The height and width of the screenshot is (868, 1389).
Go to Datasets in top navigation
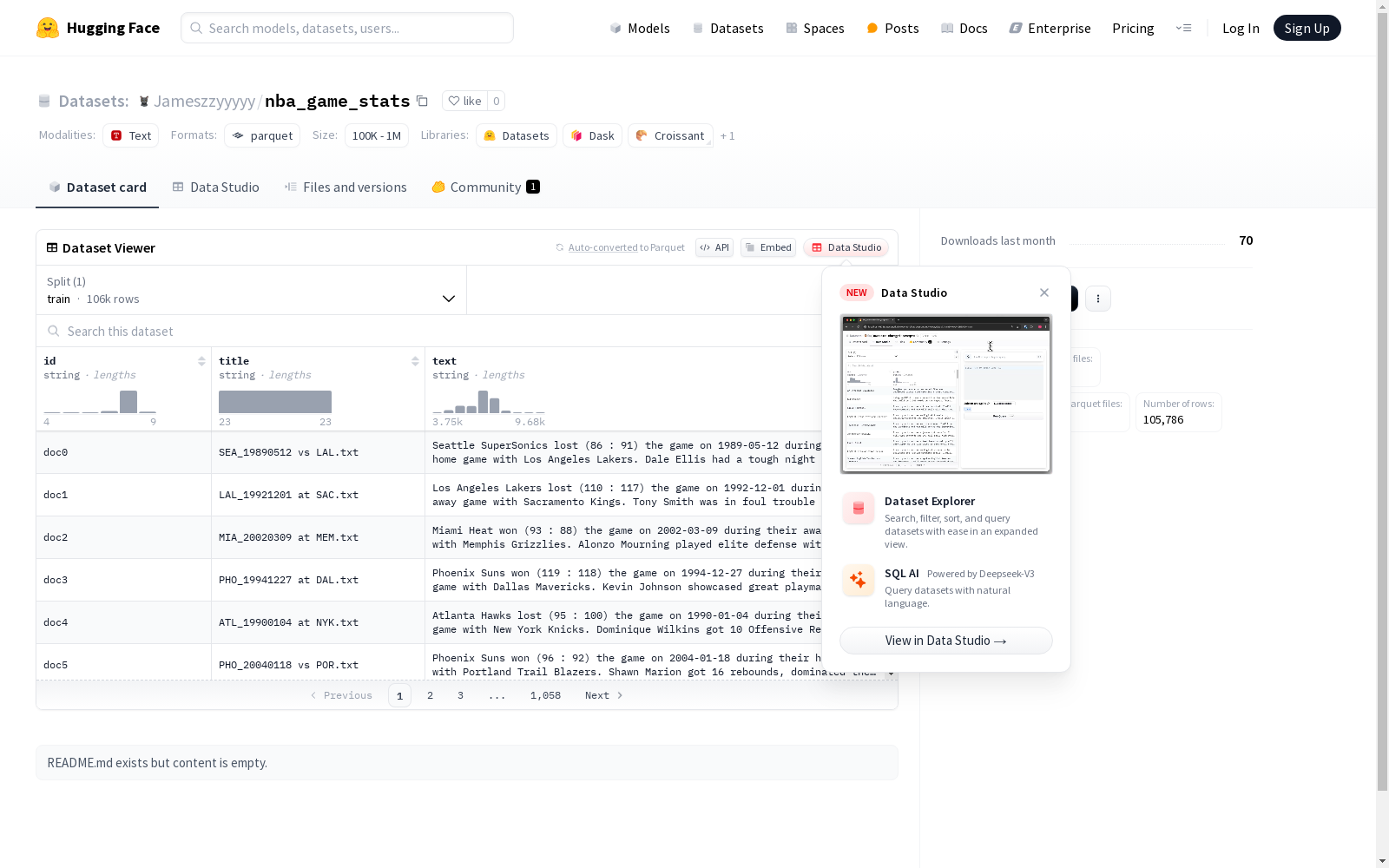tap(727, 28)
